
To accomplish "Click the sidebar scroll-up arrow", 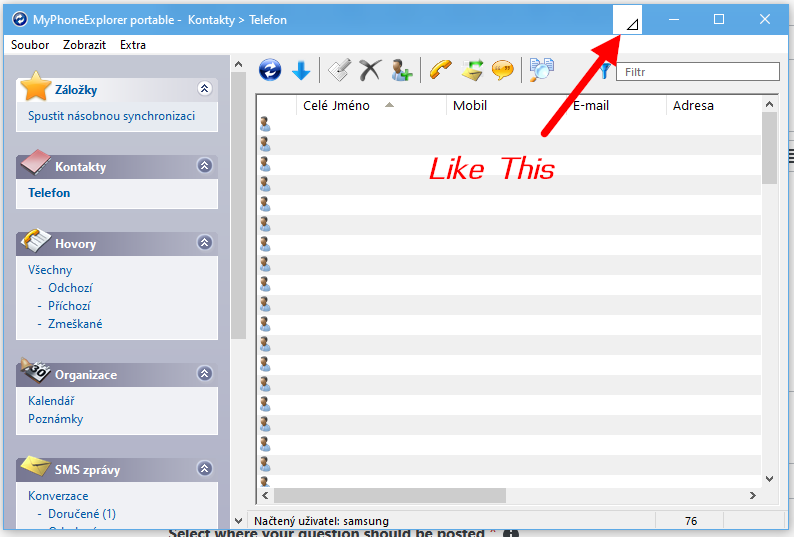I will (x=239, y=64).
